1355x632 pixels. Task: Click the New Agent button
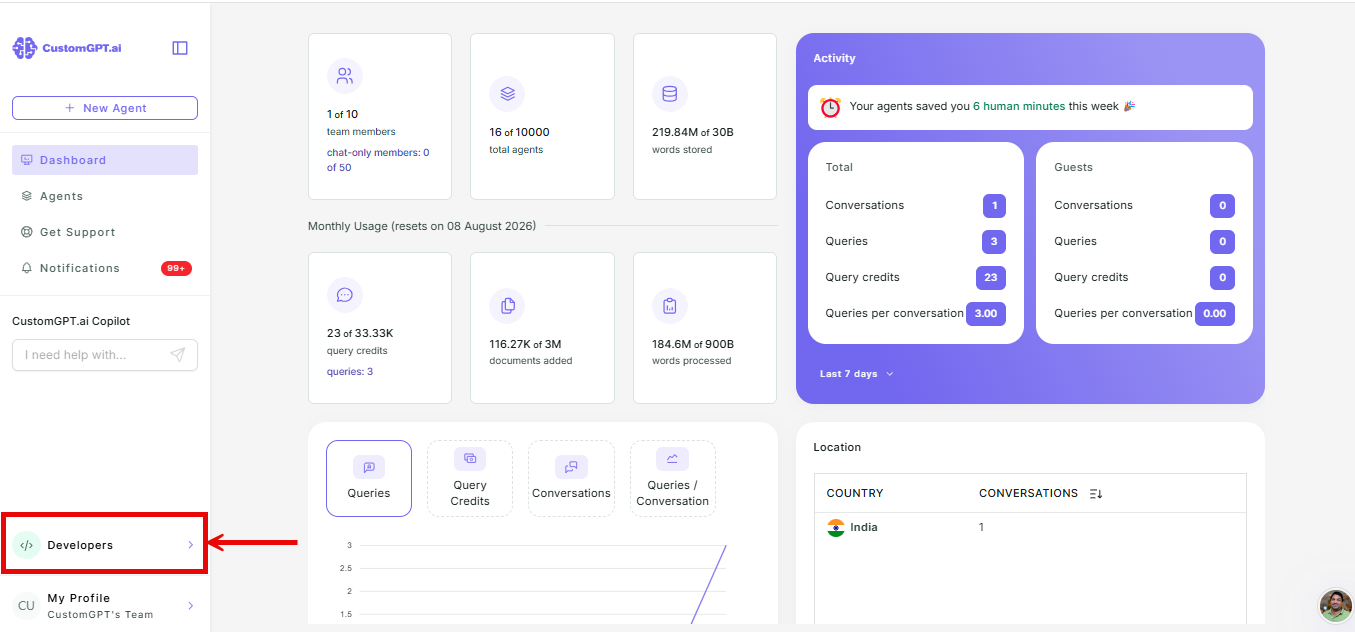105,108
